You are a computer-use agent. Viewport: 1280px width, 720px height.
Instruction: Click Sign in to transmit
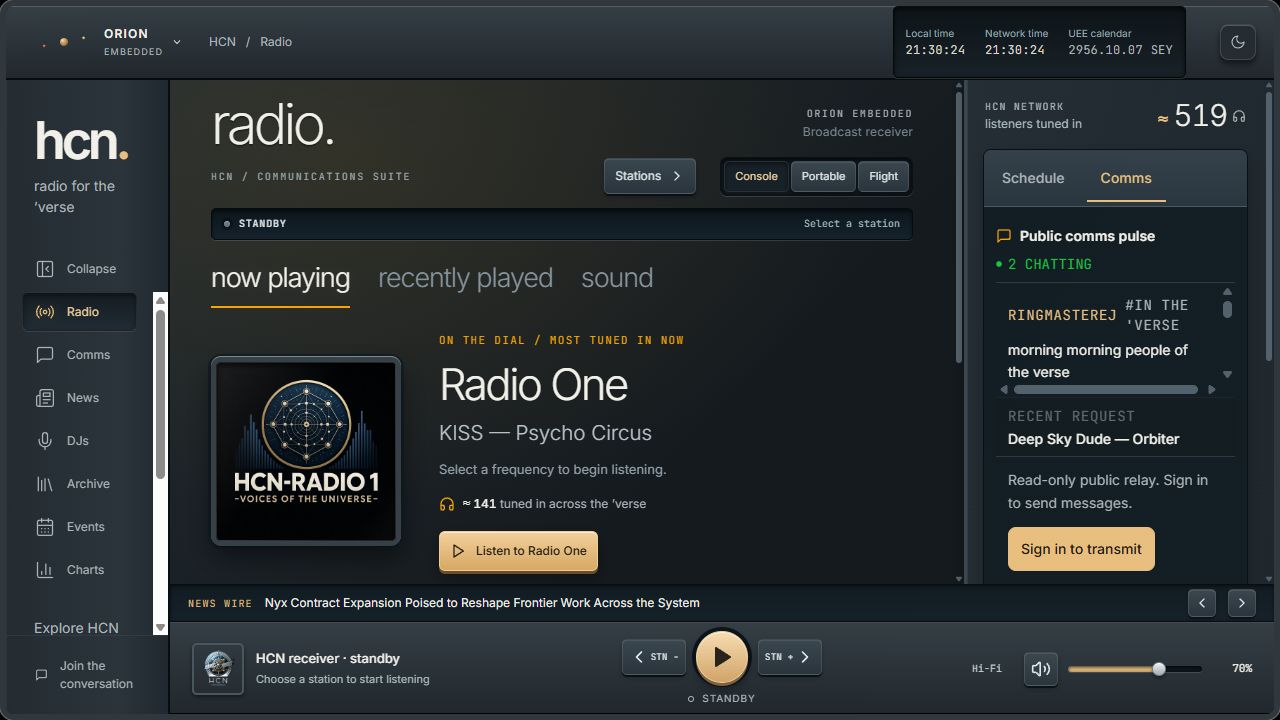tap(1081, 549)
